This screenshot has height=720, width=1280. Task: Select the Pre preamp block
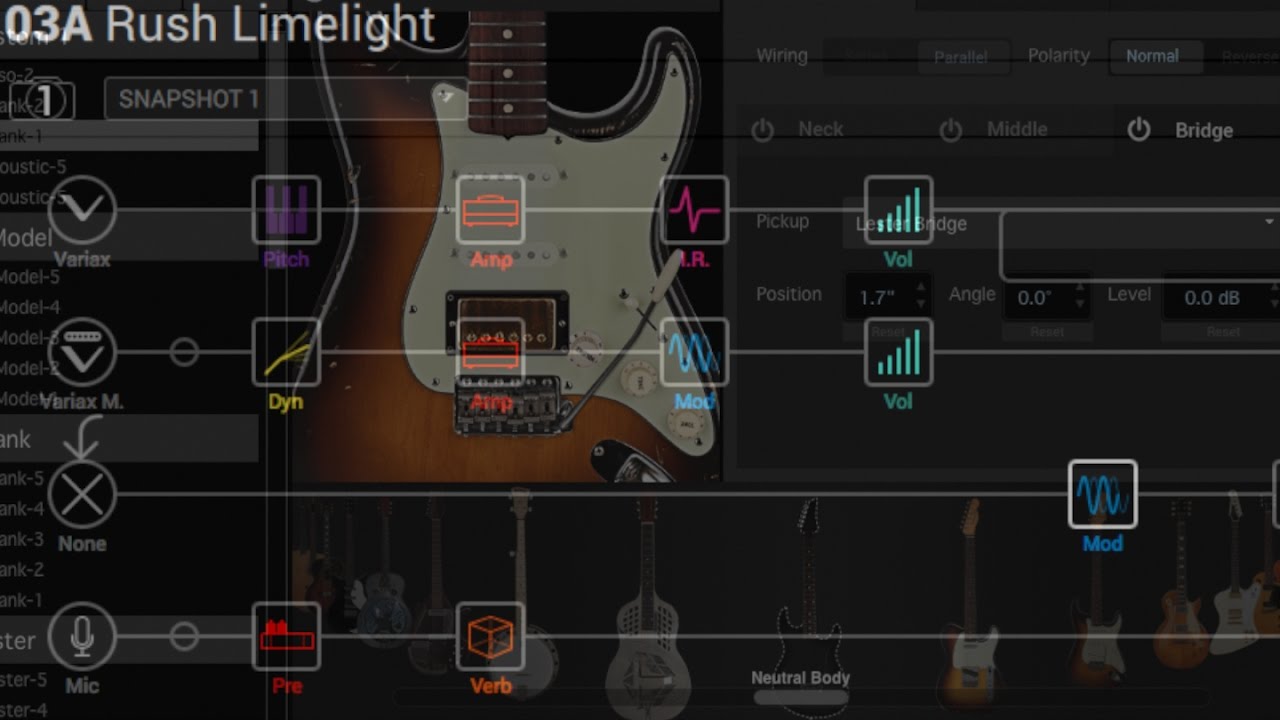pos(286,636)
